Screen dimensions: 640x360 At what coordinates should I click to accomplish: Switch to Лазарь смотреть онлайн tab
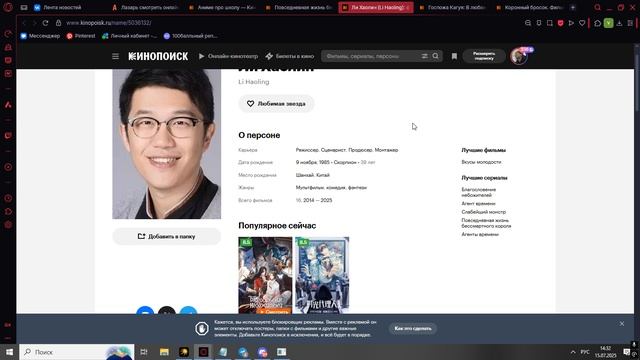(x=145, y=7)
